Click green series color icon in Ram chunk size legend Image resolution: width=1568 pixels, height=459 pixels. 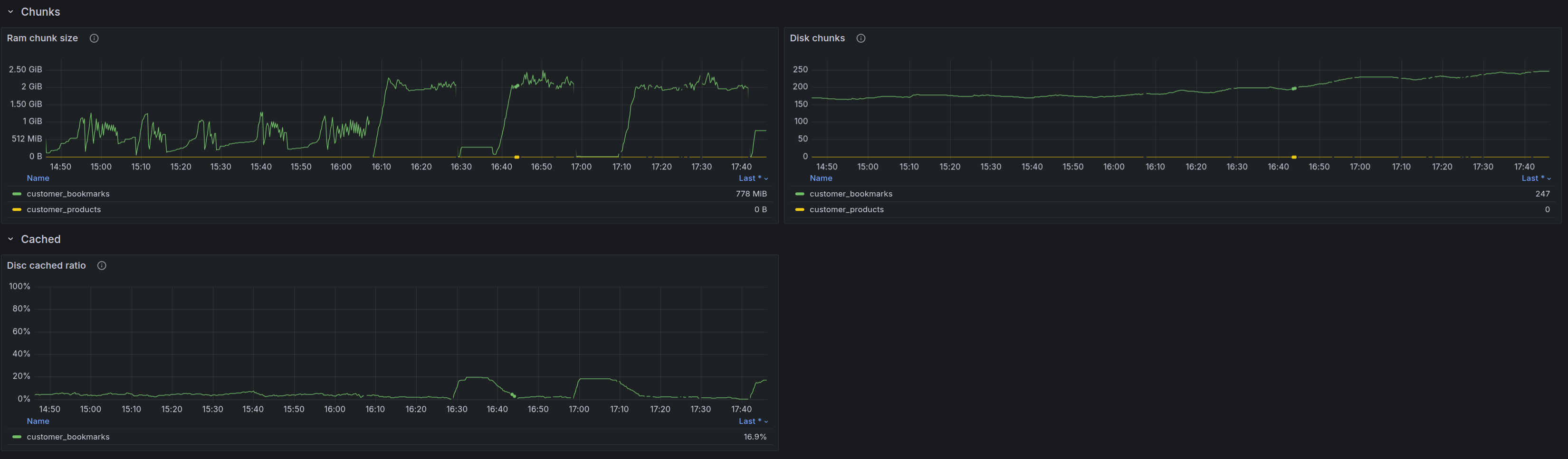coord(17,194)
